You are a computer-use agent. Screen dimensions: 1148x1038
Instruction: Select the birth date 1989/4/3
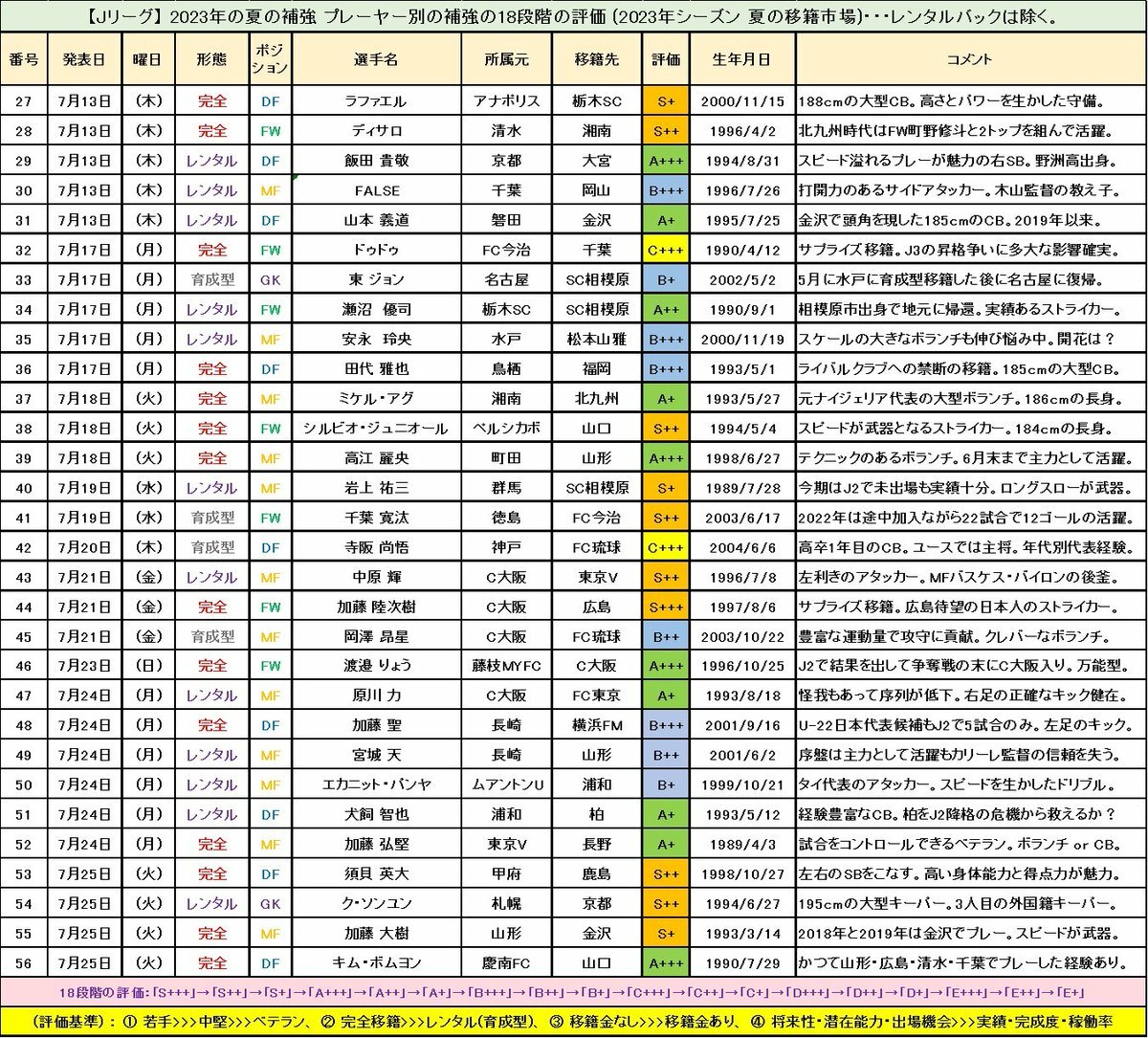tap(742, 843)
